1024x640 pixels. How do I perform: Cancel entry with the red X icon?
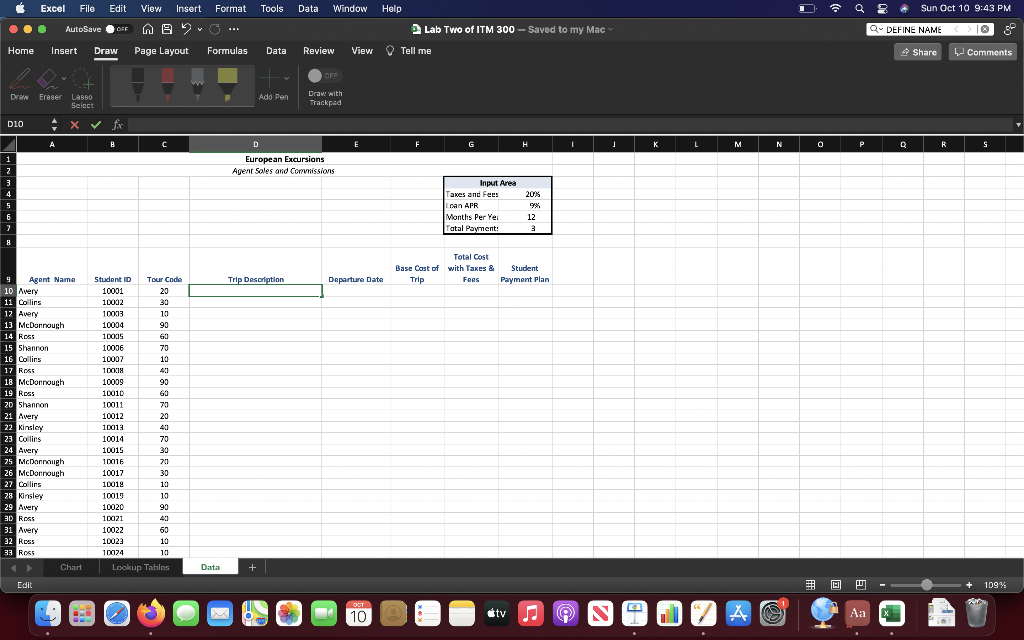click(x=76, y=125)
